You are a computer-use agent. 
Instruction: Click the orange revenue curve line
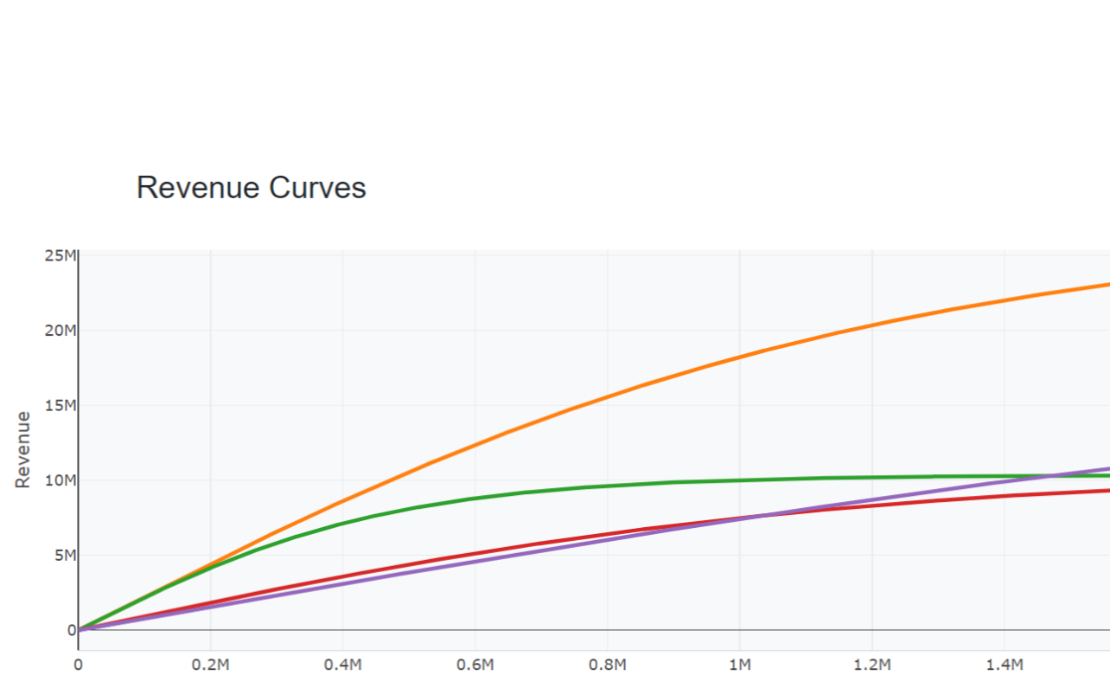pyautogui.click(x=739, y=357)
